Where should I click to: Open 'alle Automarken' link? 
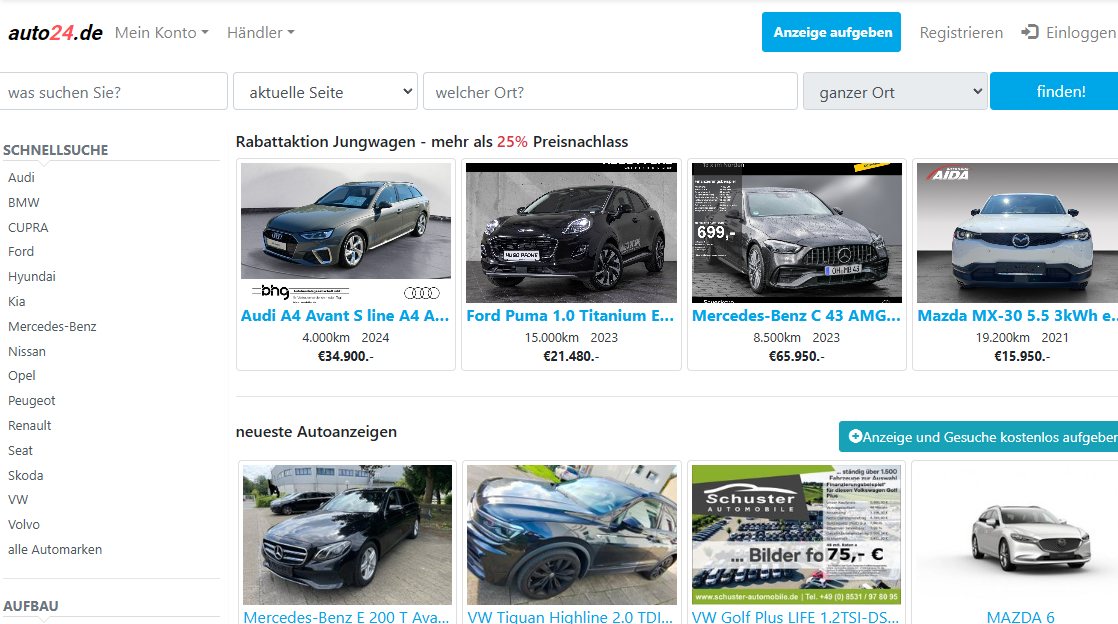pos(55,550)
